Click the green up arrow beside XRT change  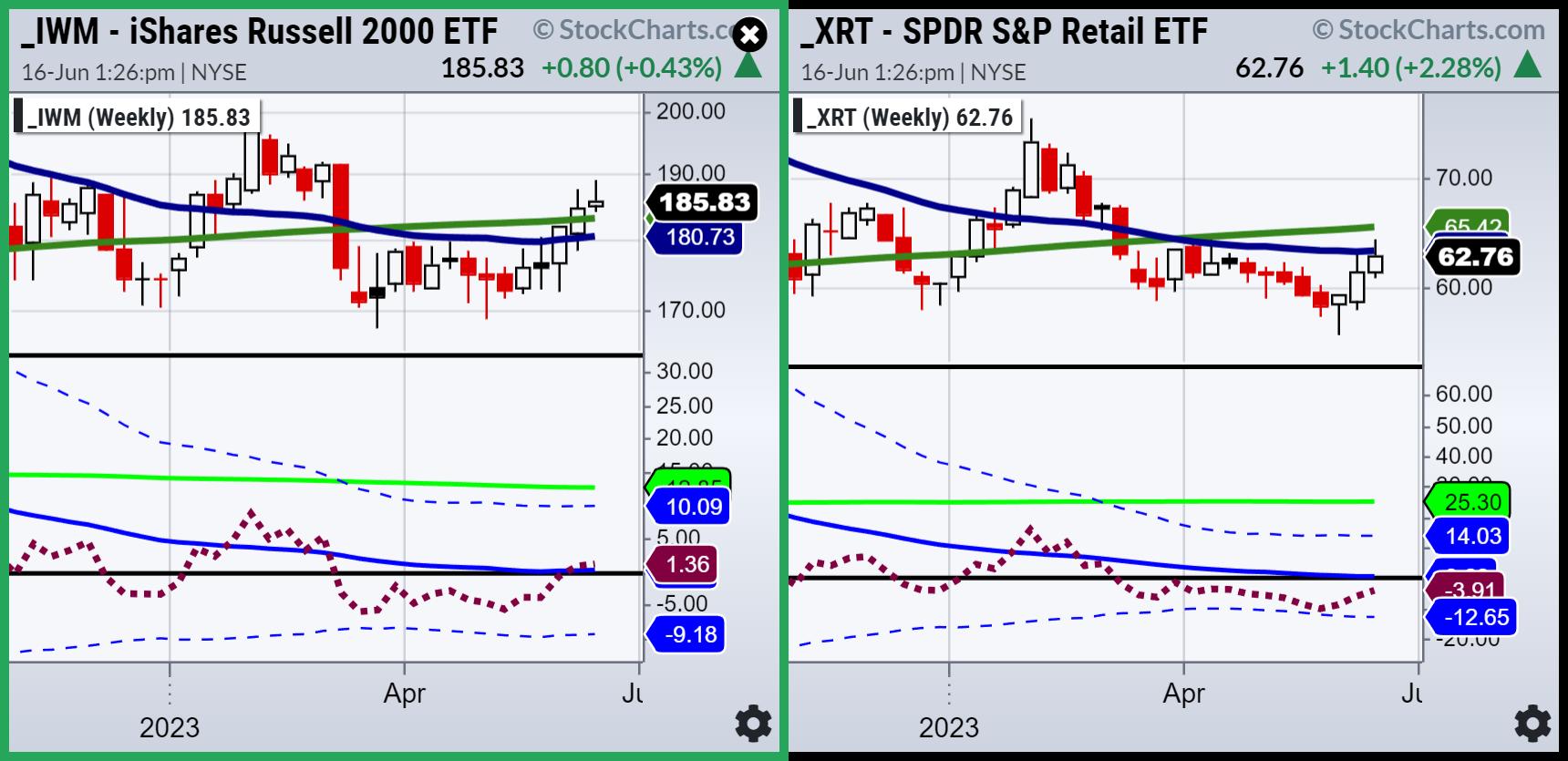tap(1527, 66)
